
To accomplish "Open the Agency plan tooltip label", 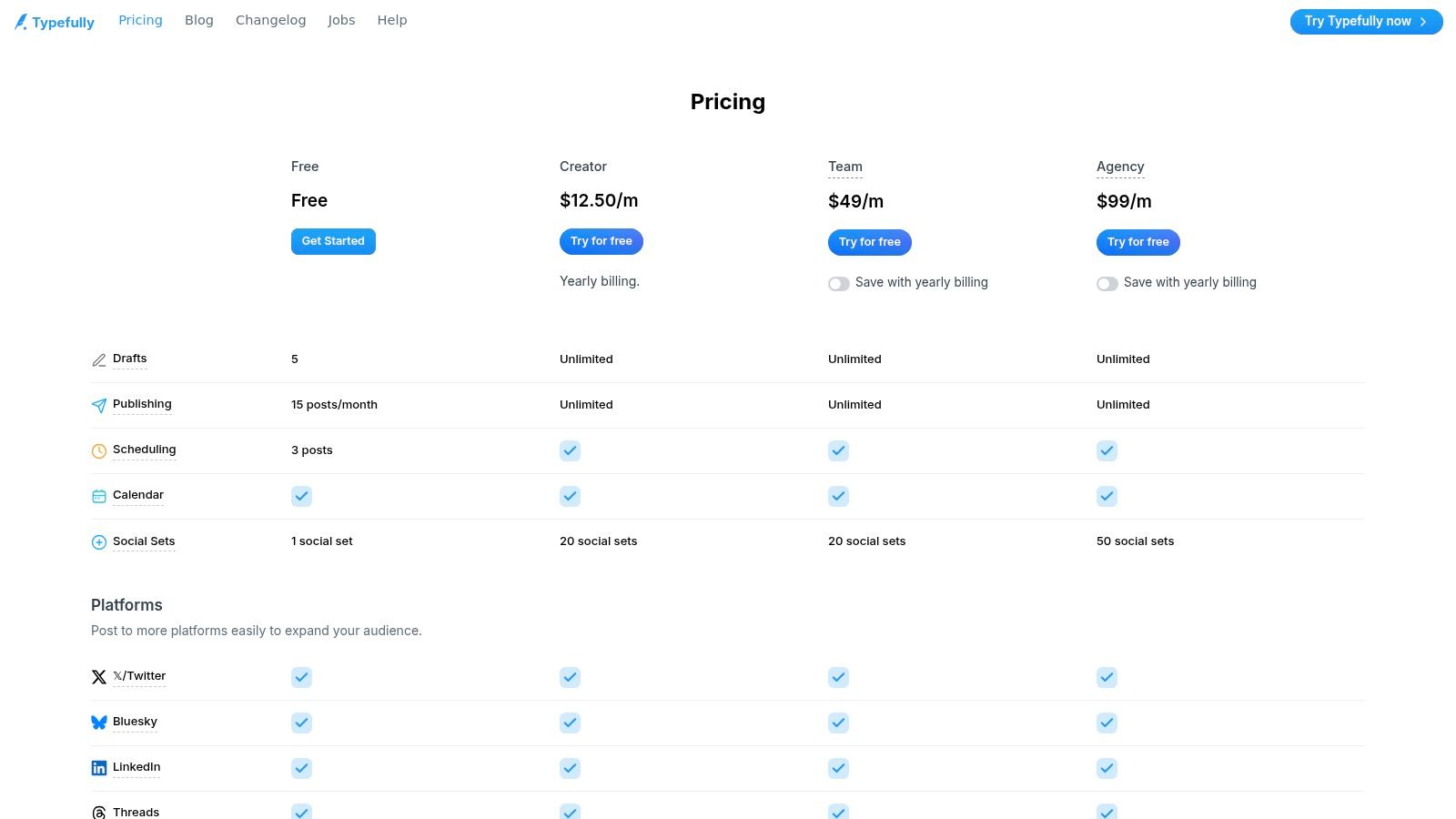I will pos(1120,167).
